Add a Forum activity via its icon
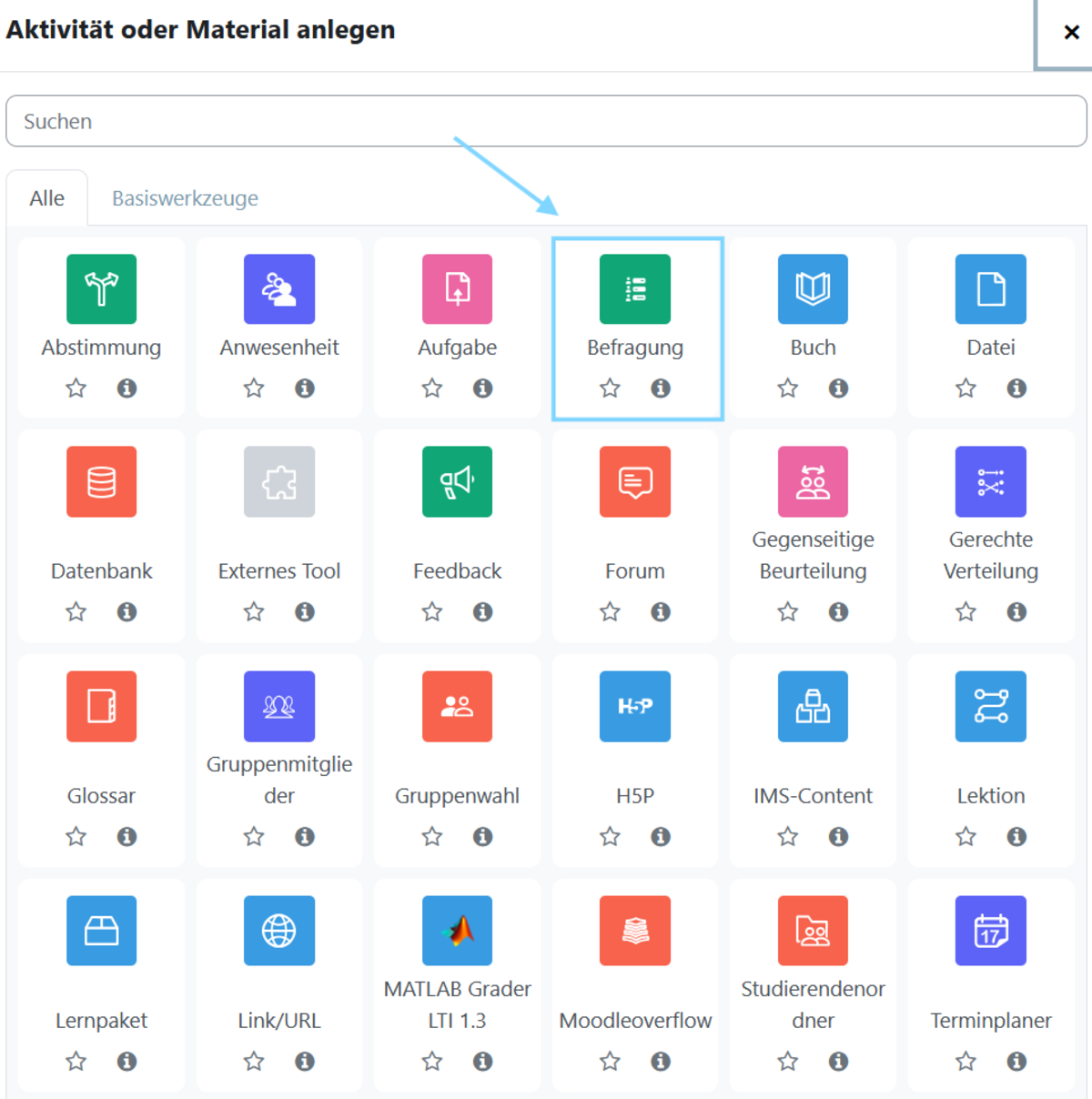 pyautogui.click(x=634, y=481)
